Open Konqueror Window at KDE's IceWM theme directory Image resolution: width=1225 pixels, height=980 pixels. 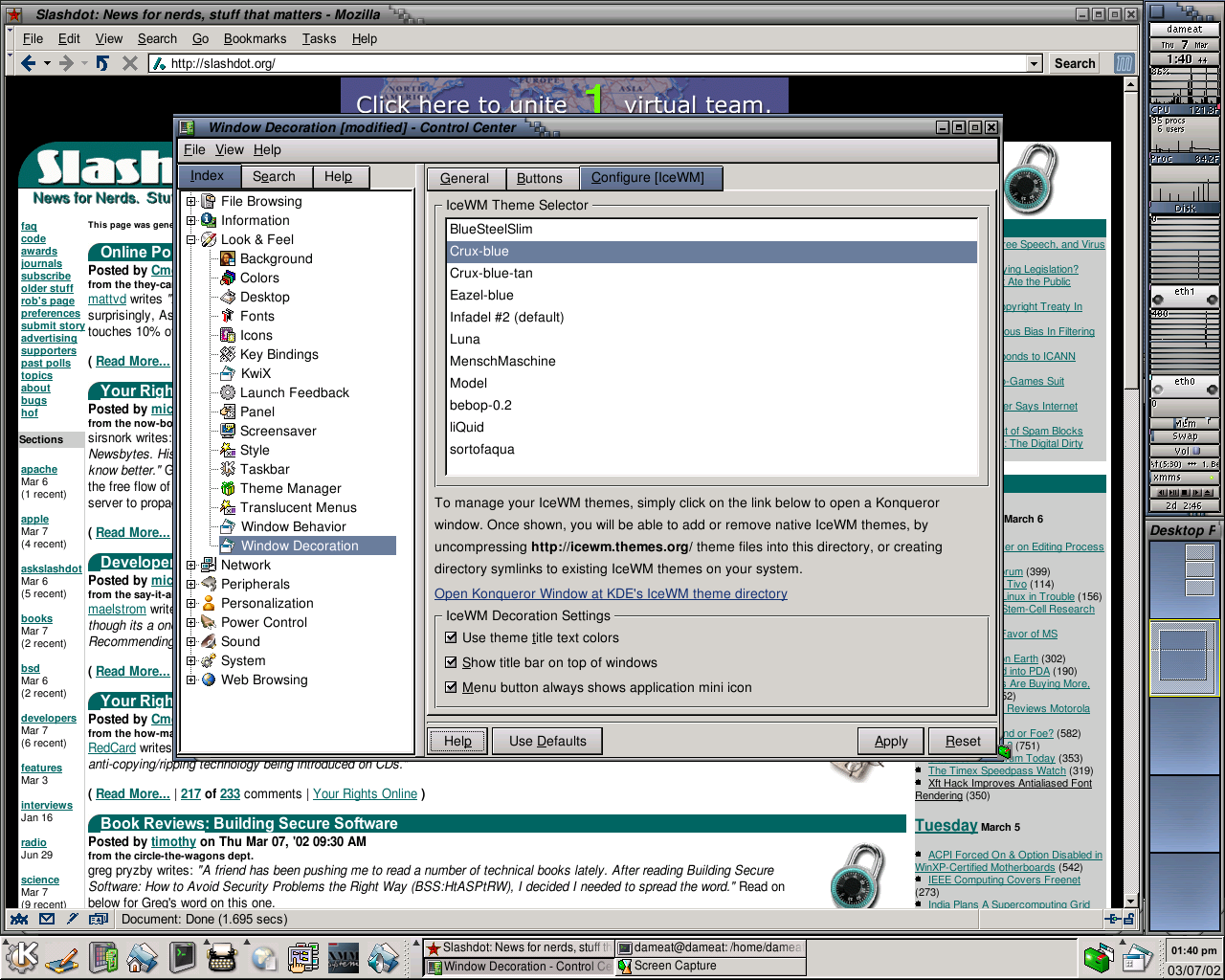tap(610, 593)
